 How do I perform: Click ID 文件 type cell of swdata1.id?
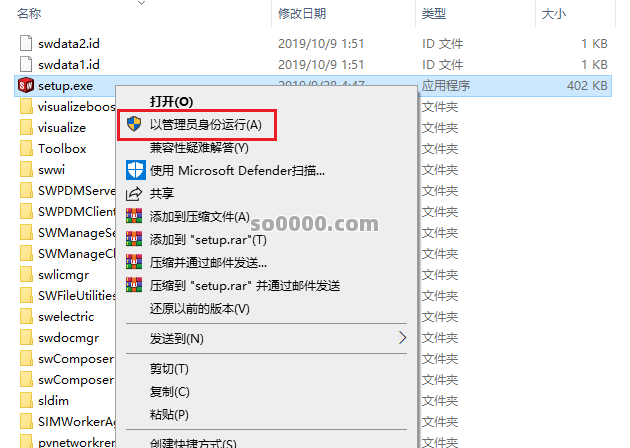442,65
